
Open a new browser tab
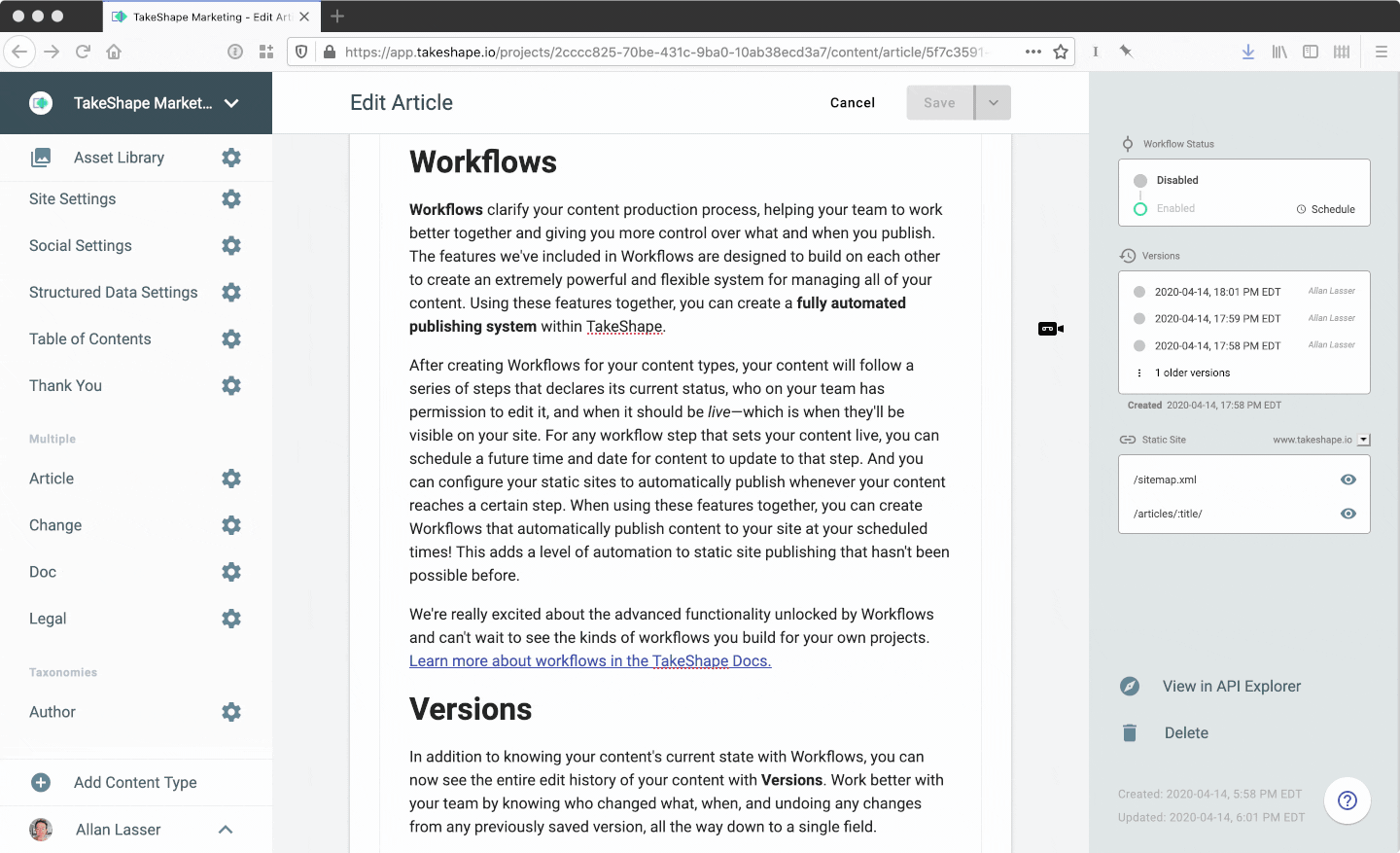(337, 17)
